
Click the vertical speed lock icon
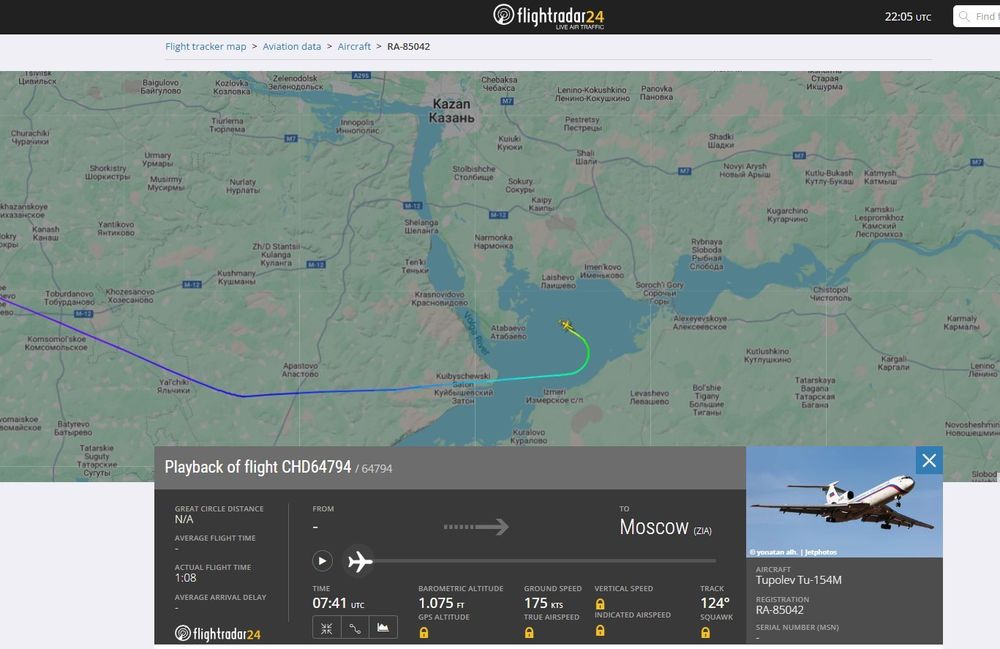[x=600, y=604]
